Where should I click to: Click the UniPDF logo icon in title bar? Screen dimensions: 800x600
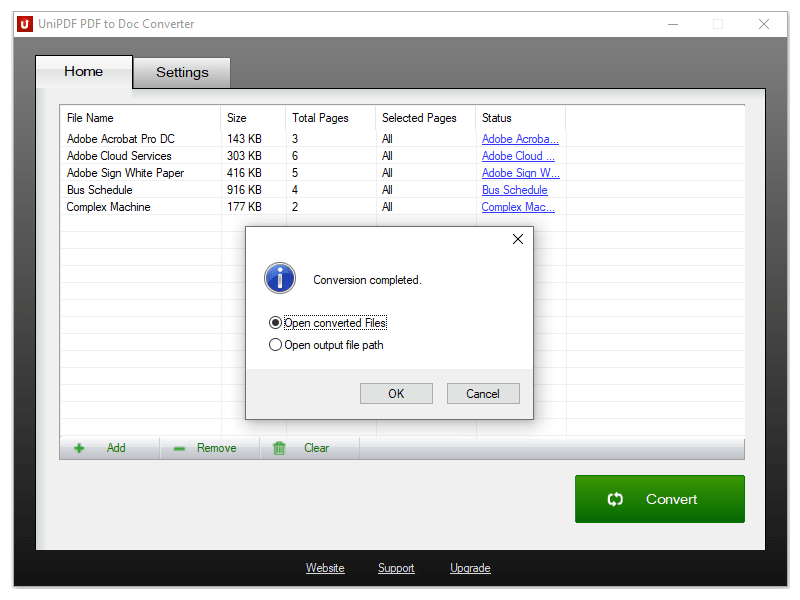(24, 24)
